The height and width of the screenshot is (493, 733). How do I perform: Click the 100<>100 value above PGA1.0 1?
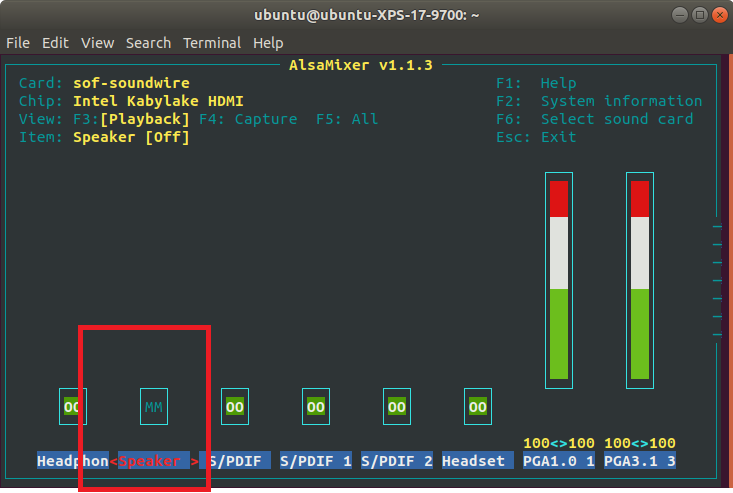pyautogui.click(x=559, y=443)
